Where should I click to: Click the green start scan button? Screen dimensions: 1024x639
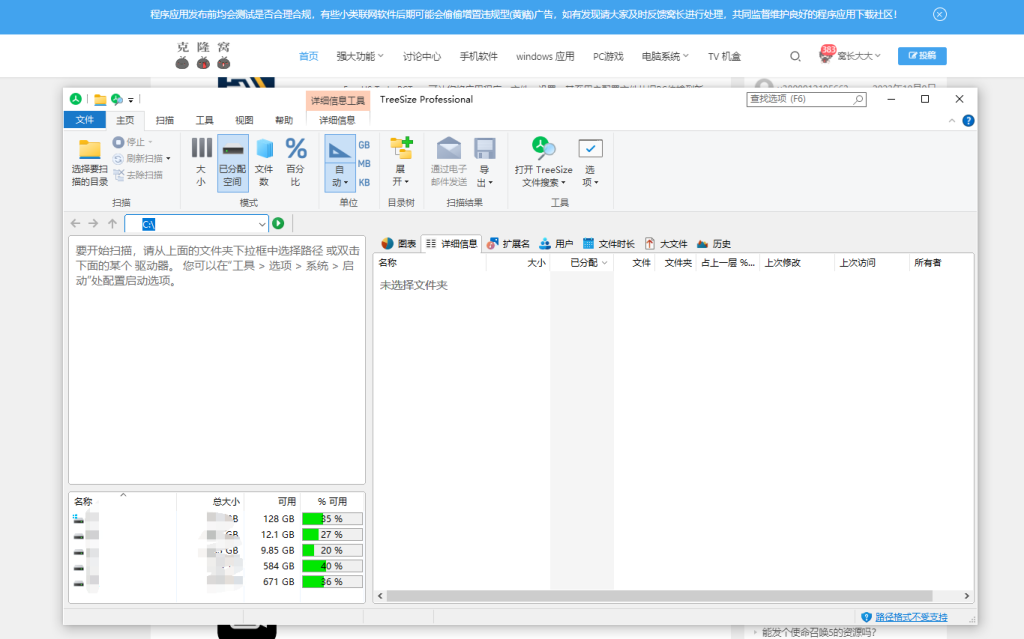click(278, 223)
